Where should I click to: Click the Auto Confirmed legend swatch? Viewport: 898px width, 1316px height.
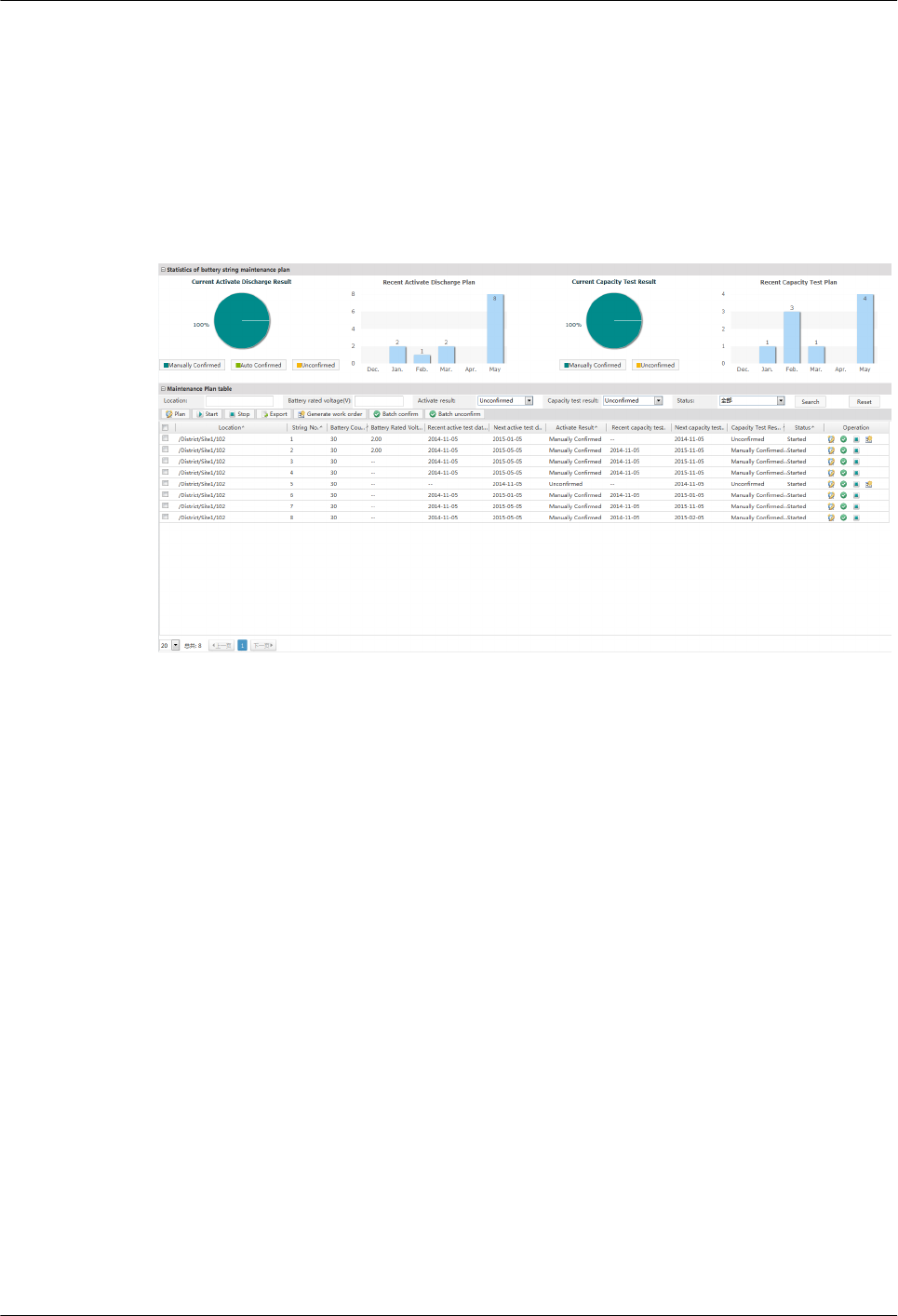238,366
